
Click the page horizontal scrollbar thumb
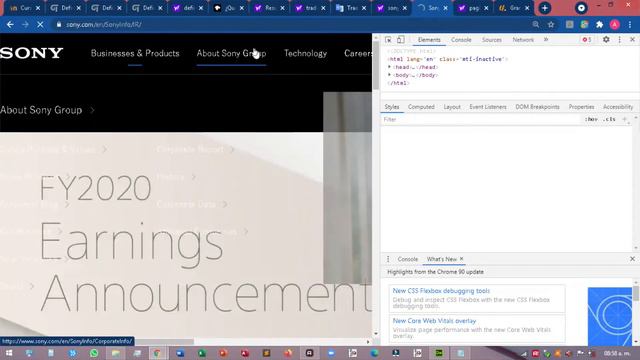coord(163,342)
